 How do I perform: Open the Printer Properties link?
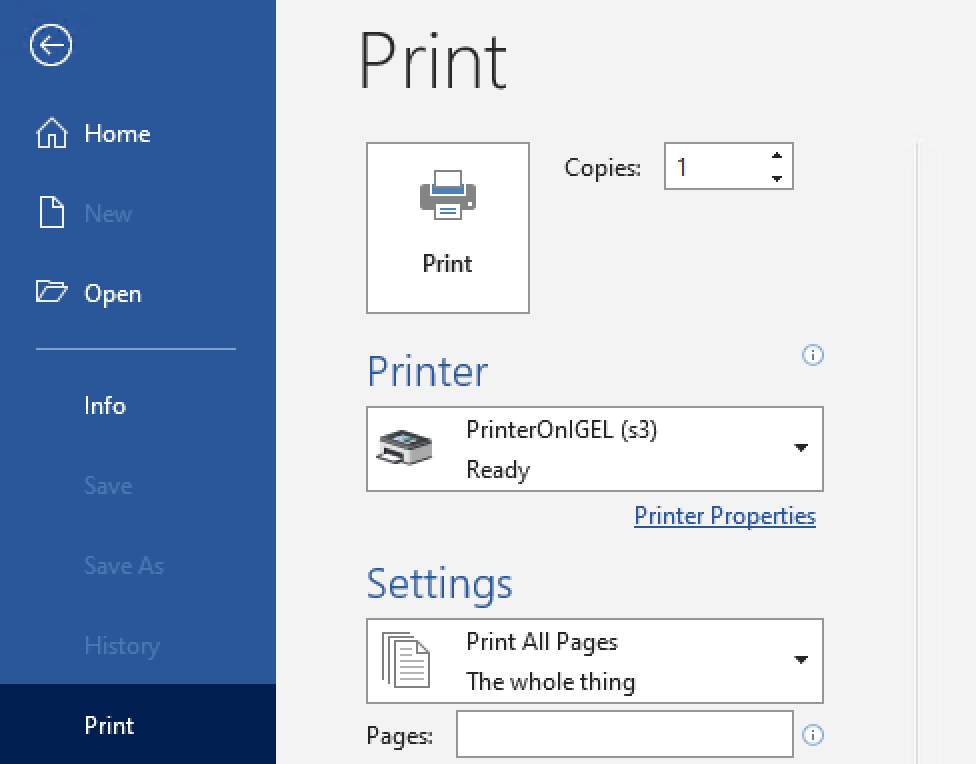tap(725, 516)
